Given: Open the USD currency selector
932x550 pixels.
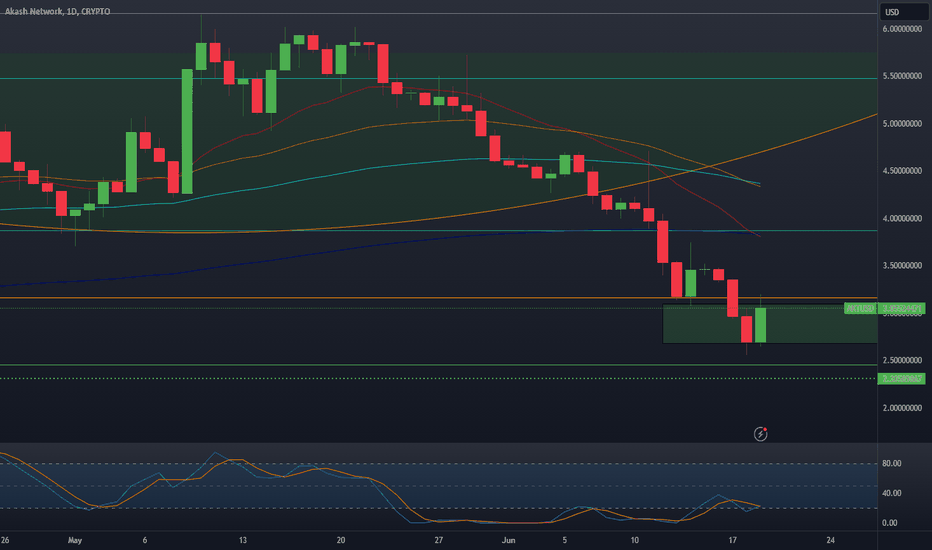Looking at the screenshot, I should coord(903,12).
